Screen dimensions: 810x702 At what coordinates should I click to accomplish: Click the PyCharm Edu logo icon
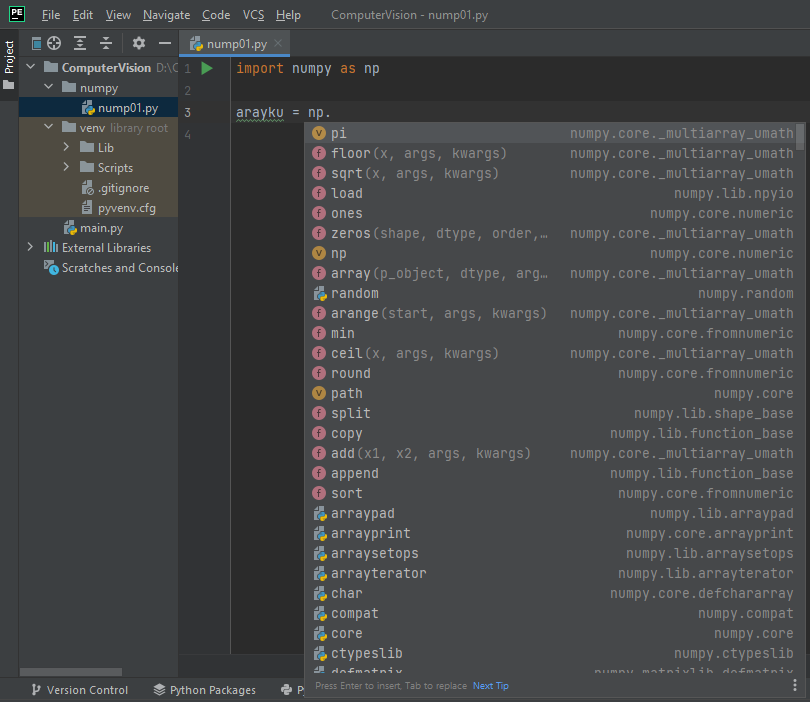pyautogui.click(x=17, y=14)
